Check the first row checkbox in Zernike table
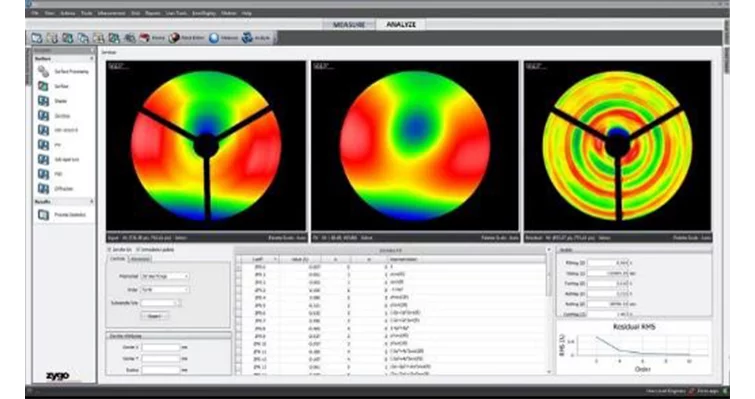The image size is (755, 399). (x=238, y=266)
